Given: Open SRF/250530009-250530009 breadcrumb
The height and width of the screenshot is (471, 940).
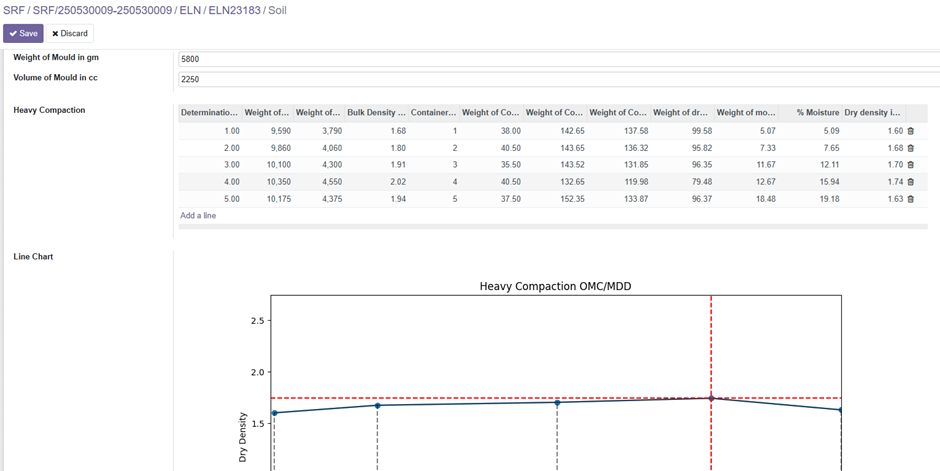Looking at the screenshot, I should click(x=103, y=11).
